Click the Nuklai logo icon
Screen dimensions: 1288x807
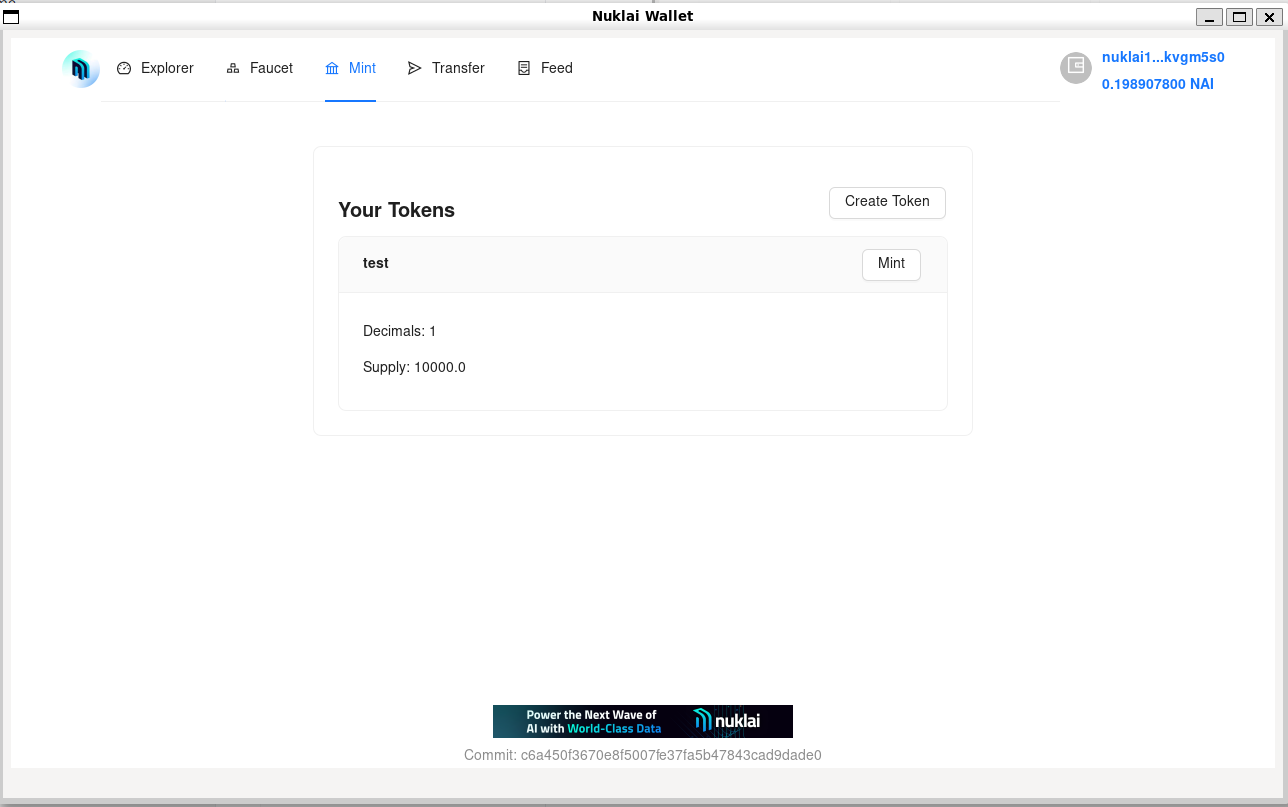point(81,69)
